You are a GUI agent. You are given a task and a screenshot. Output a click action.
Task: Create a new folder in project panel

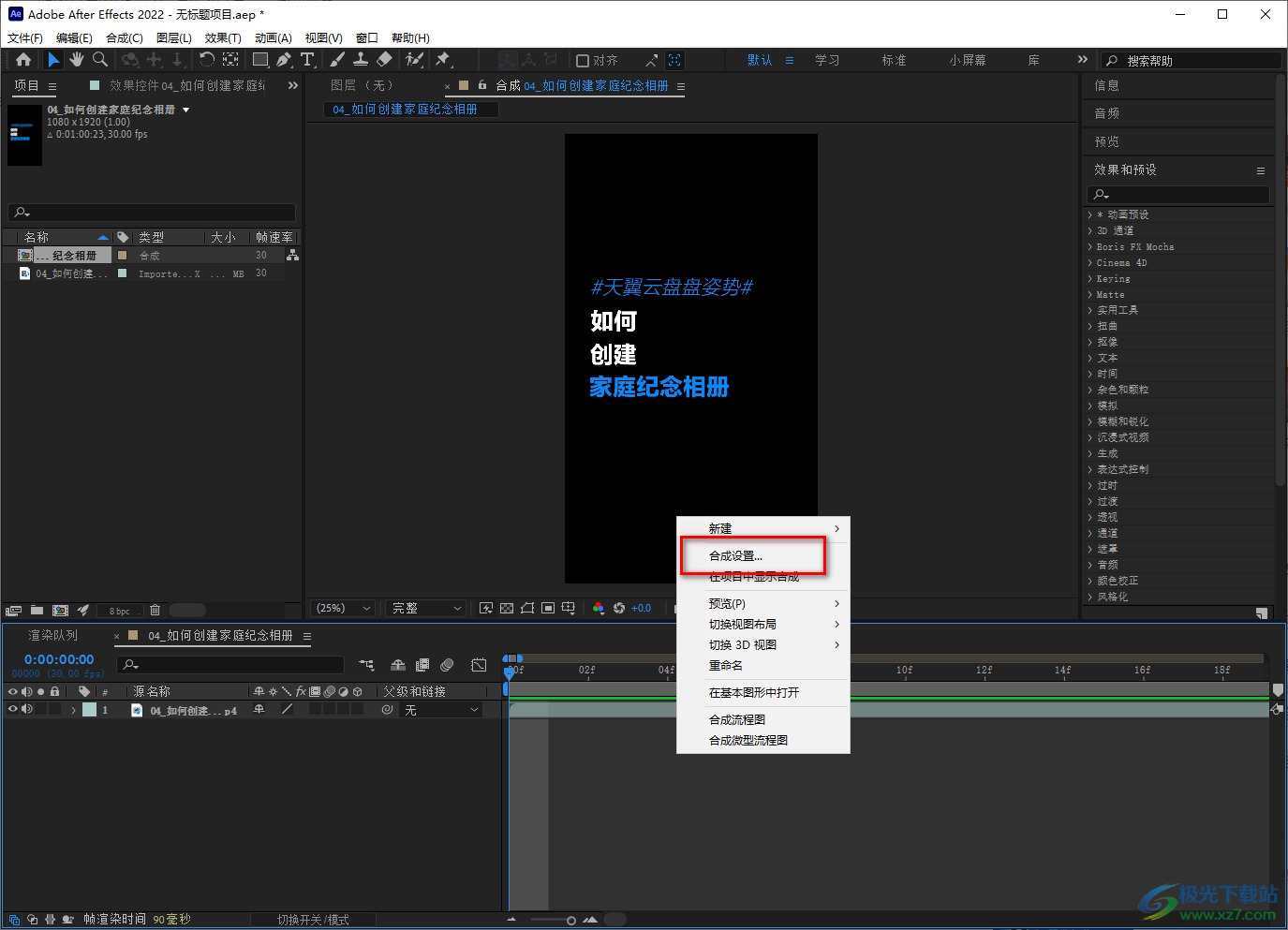coord(37,611)
